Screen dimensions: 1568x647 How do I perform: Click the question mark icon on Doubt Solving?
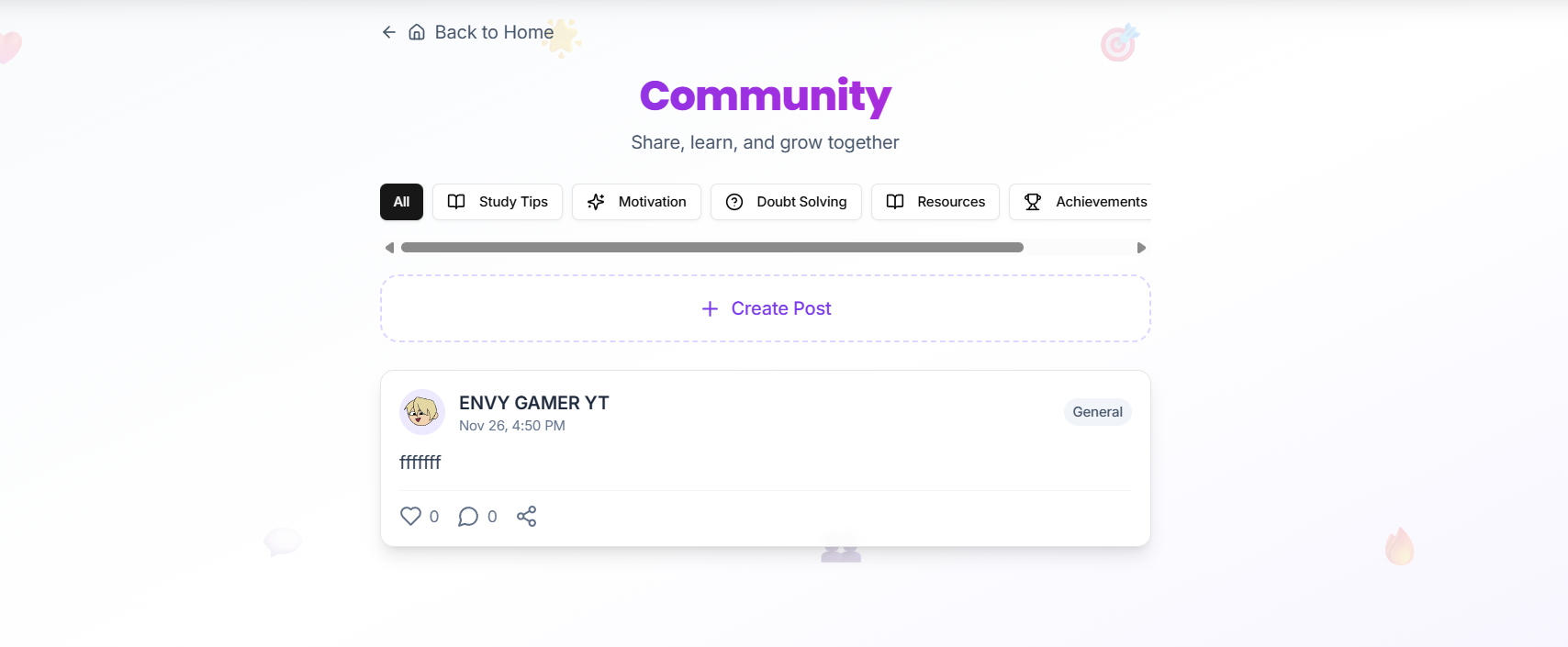pos(734,202)
